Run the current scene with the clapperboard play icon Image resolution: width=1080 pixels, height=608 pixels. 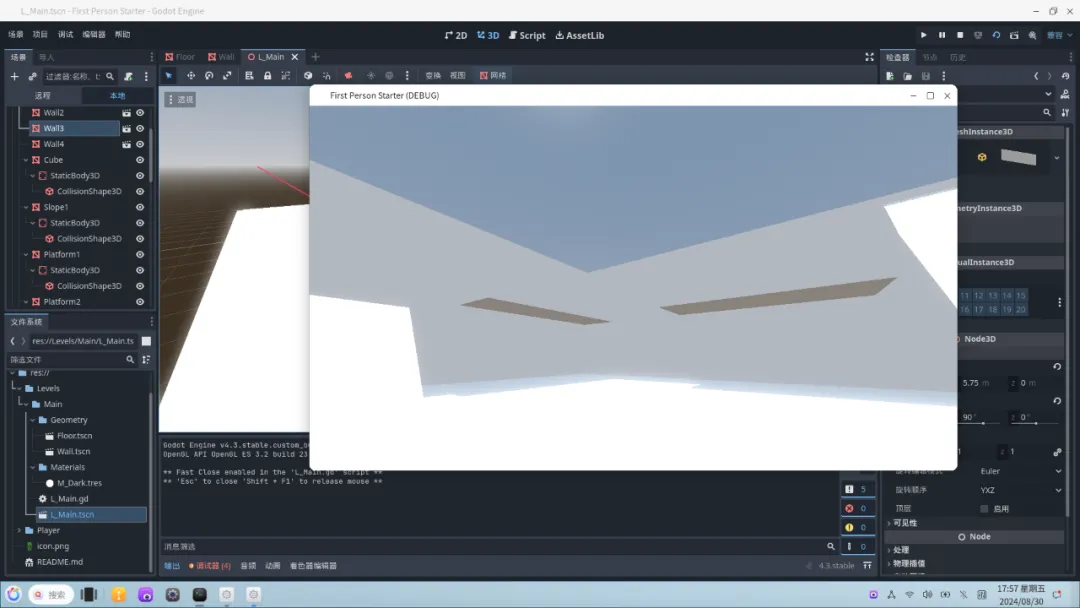pyautogui.click(x=1014, y=35)
